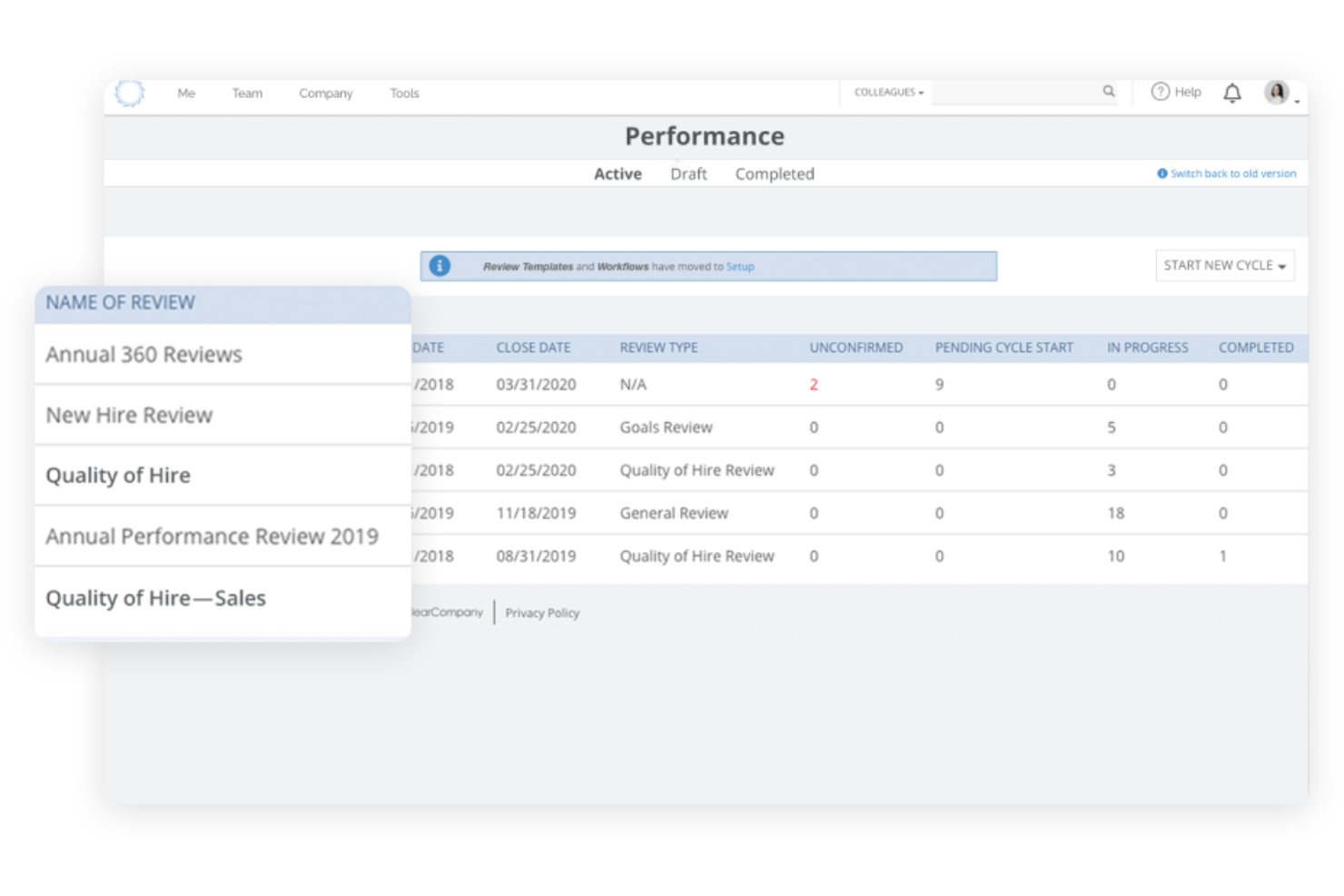Click the search magnifier icon
1344x896 pixels.
1109,91
